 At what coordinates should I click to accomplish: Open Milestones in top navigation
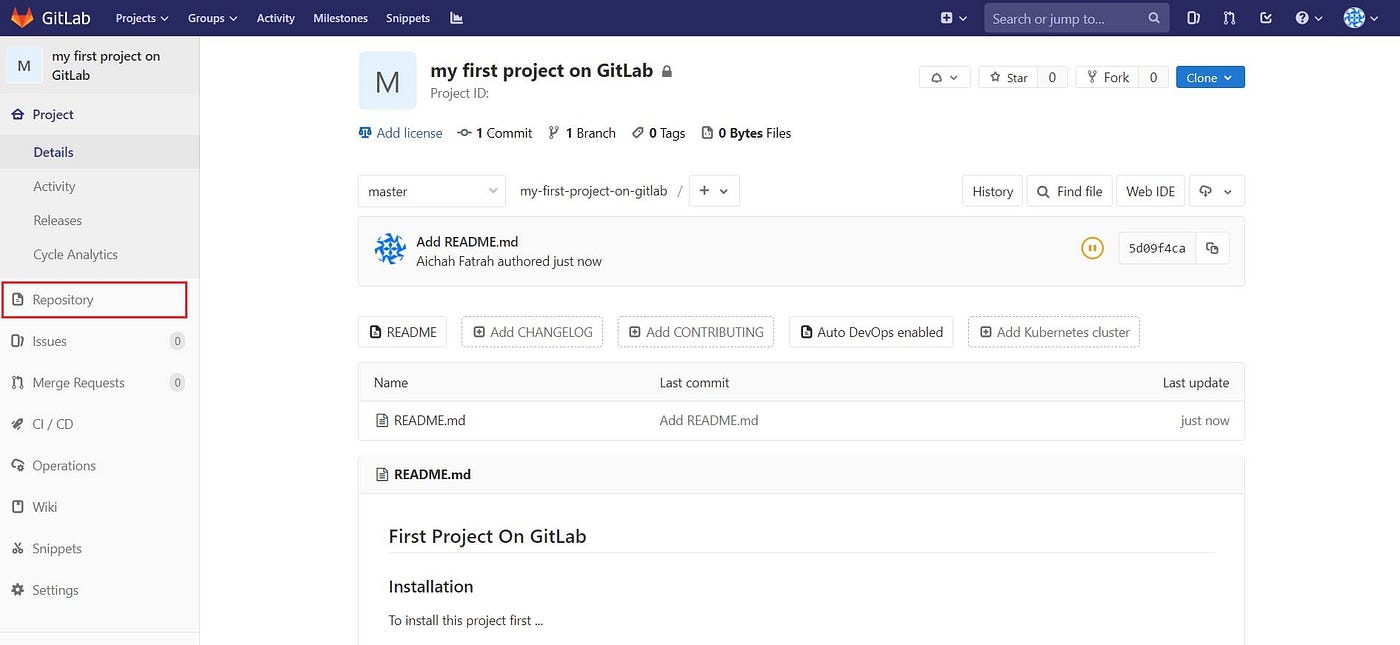click(x=340, y=18)
